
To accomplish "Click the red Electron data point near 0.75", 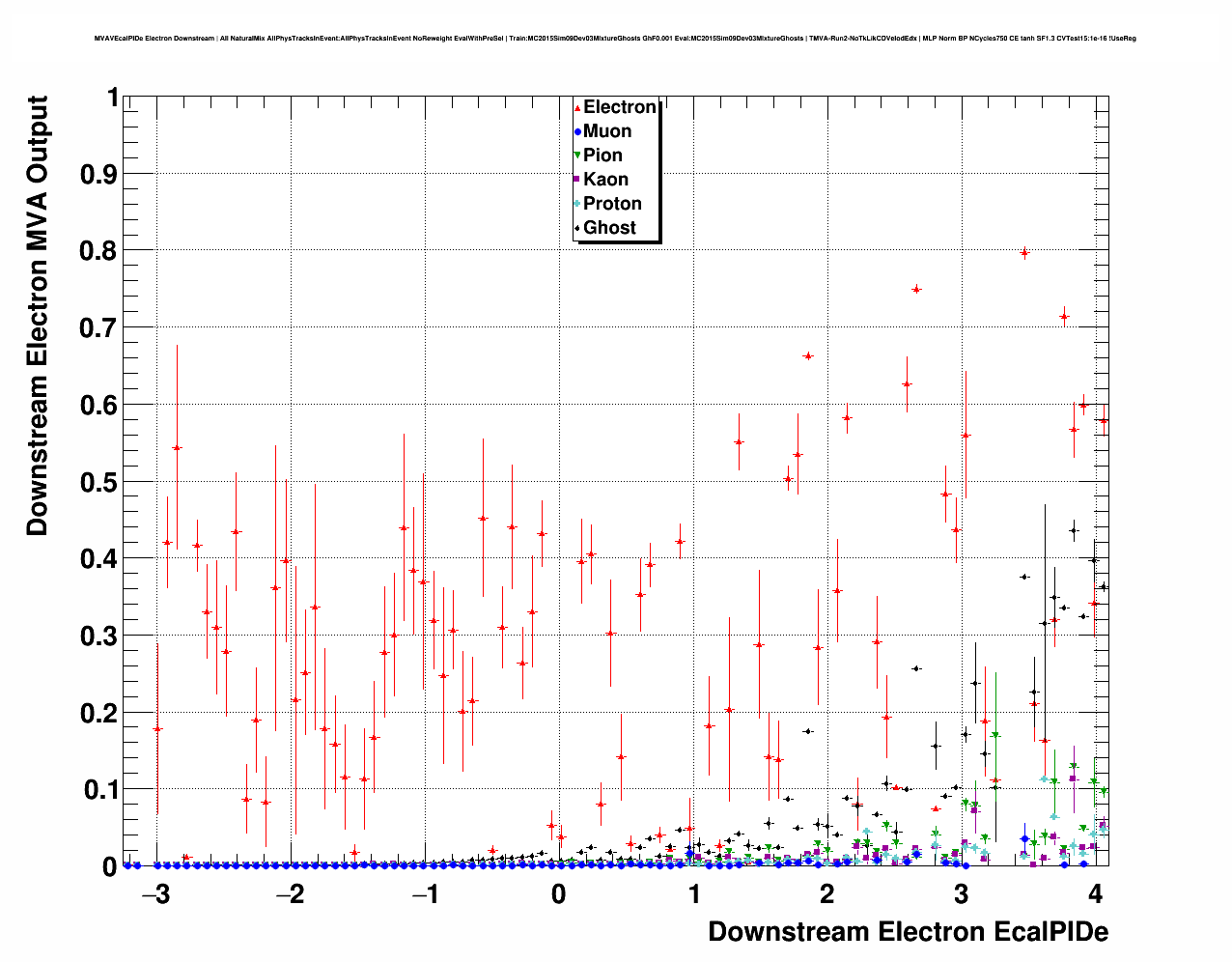I will click(x=916, y=289).
